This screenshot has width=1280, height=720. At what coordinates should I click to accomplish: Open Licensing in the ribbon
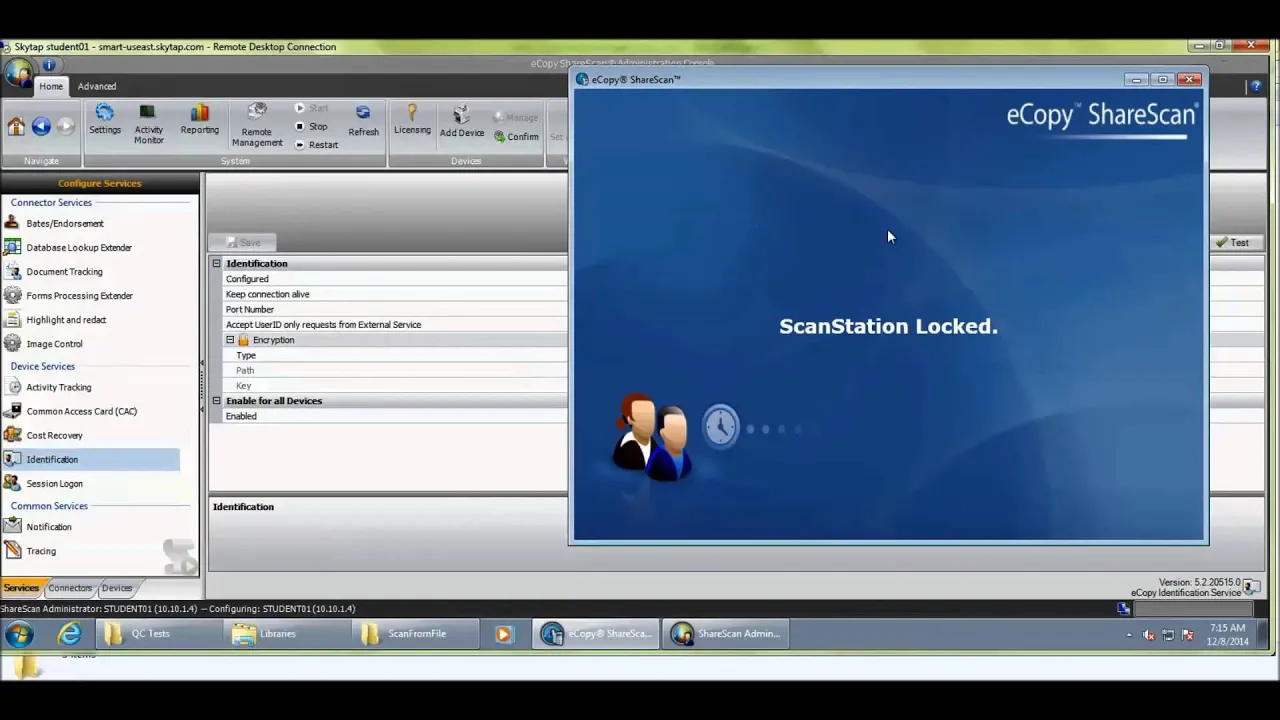[412, 120]
